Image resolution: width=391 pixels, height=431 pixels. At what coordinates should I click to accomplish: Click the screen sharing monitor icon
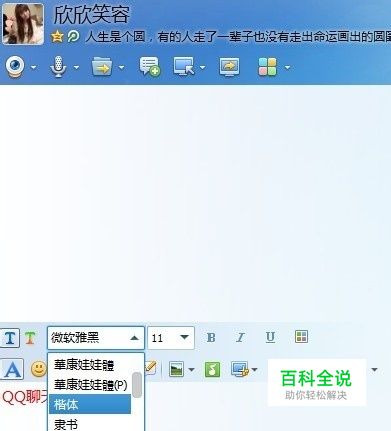coord(229,67)
